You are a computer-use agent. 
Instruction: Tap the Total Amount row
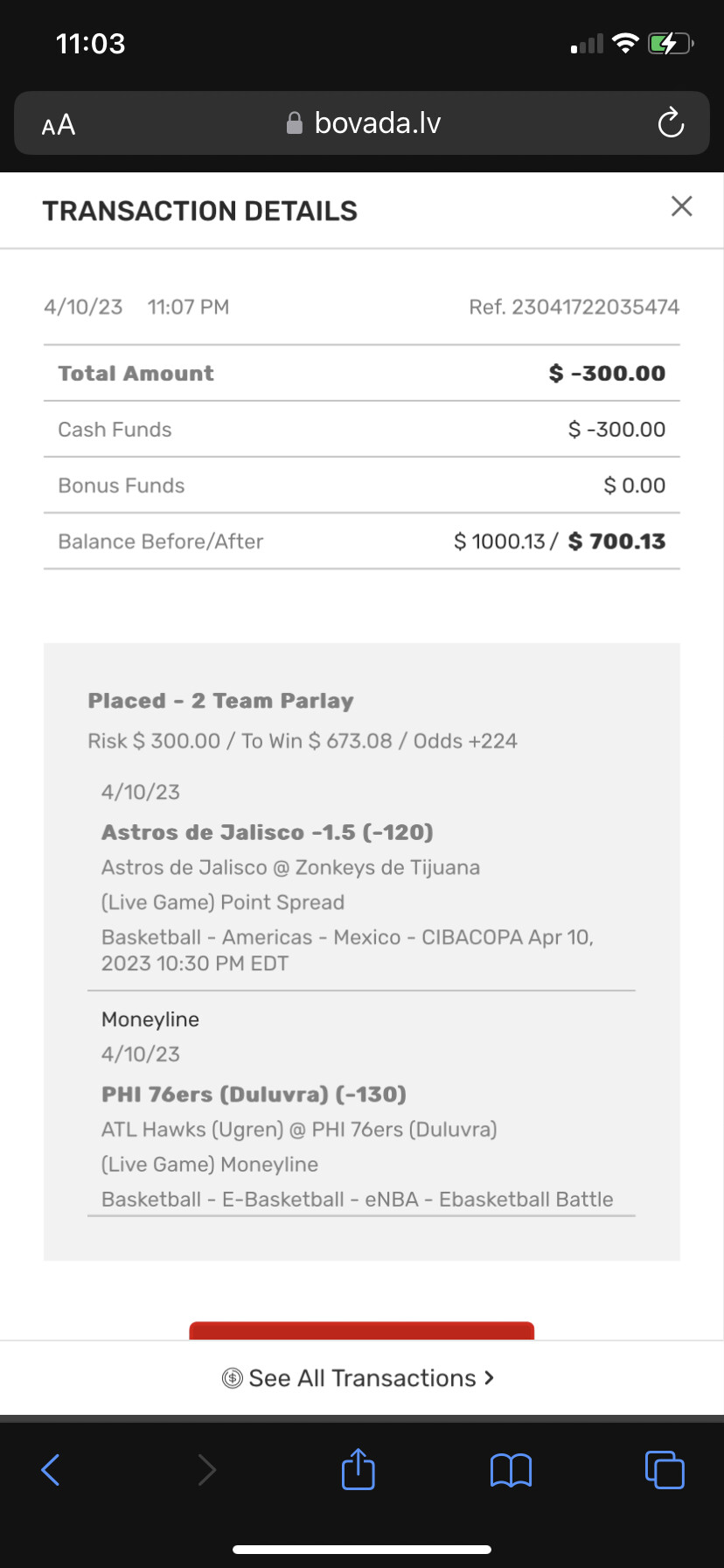362,374
